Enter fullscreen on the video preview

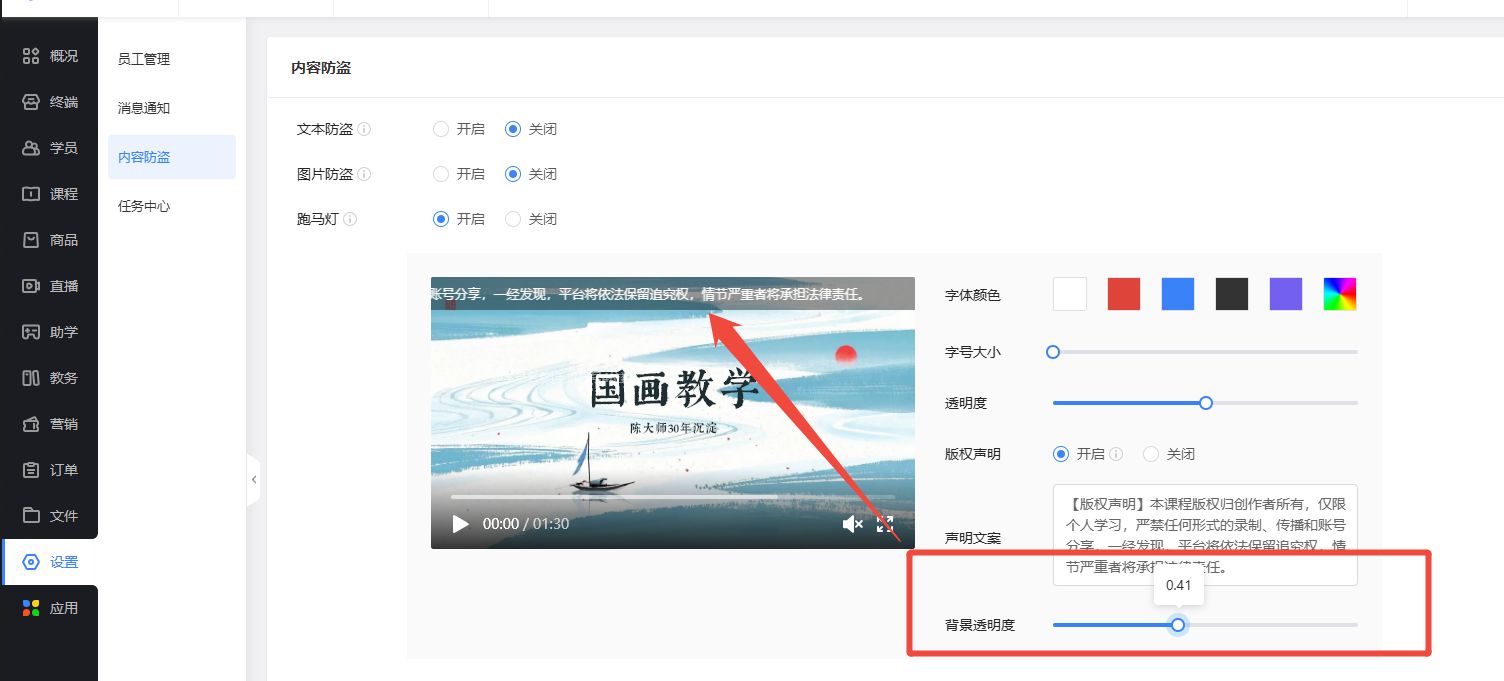tap(885, 524)
